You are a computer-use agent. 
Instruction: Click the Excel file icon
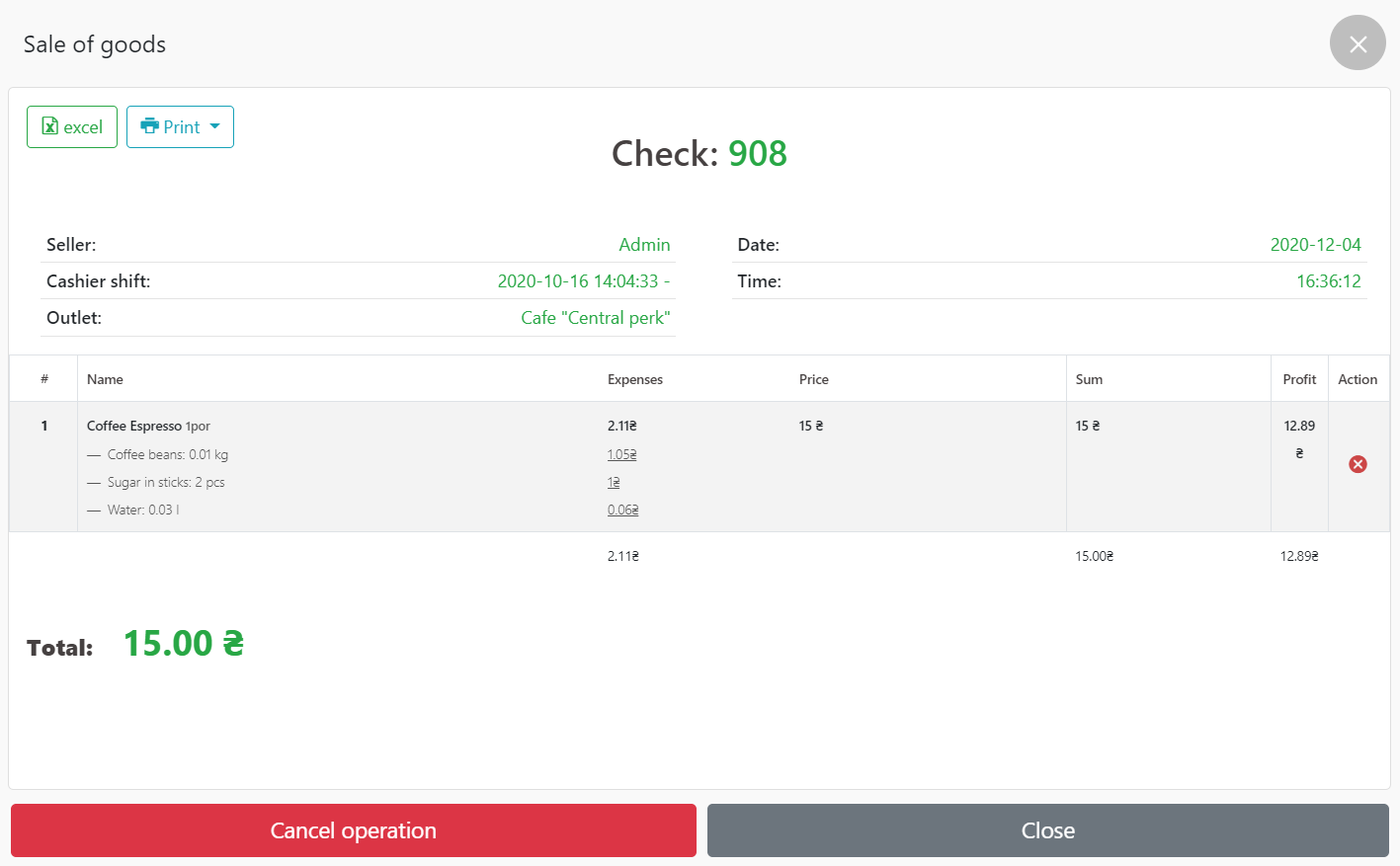click(x=49, y=126)
